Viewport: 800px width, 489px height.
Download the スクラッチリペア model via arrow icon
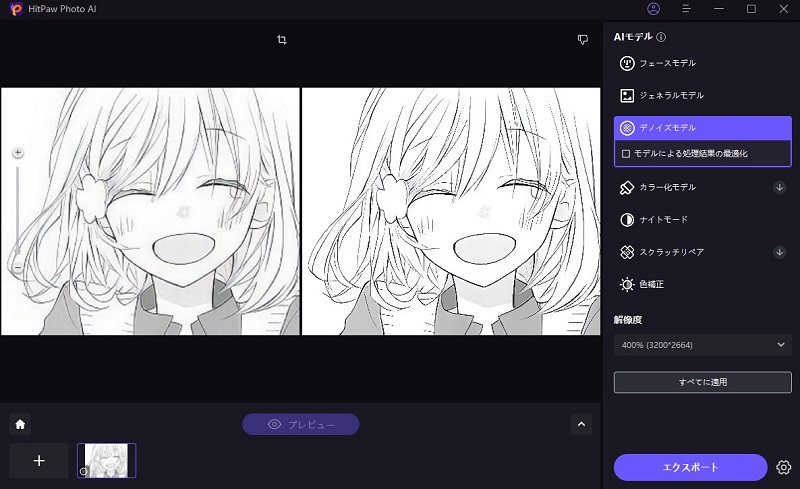[780, 252]
